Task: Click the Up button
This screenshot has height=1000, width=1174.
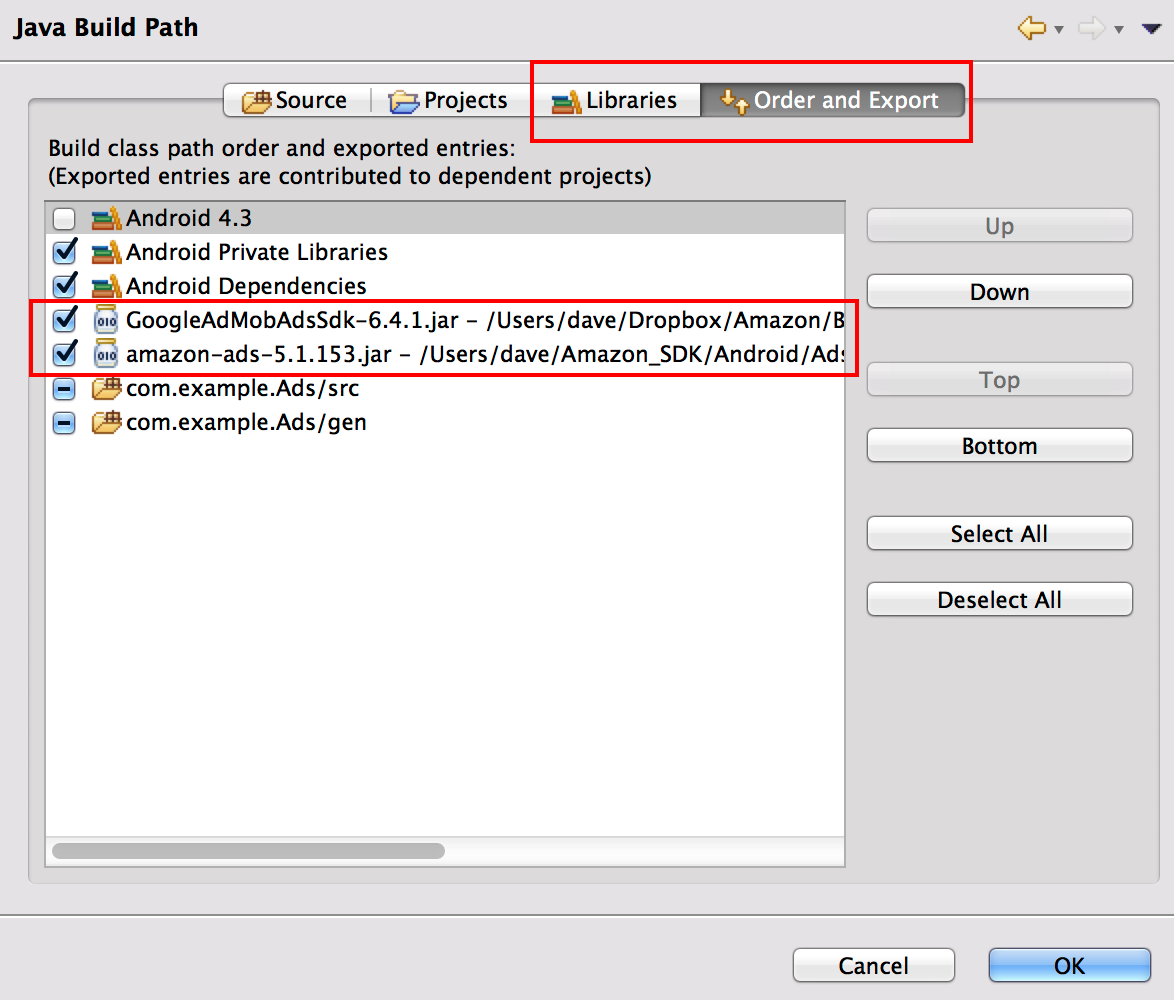Action: 1000,225
